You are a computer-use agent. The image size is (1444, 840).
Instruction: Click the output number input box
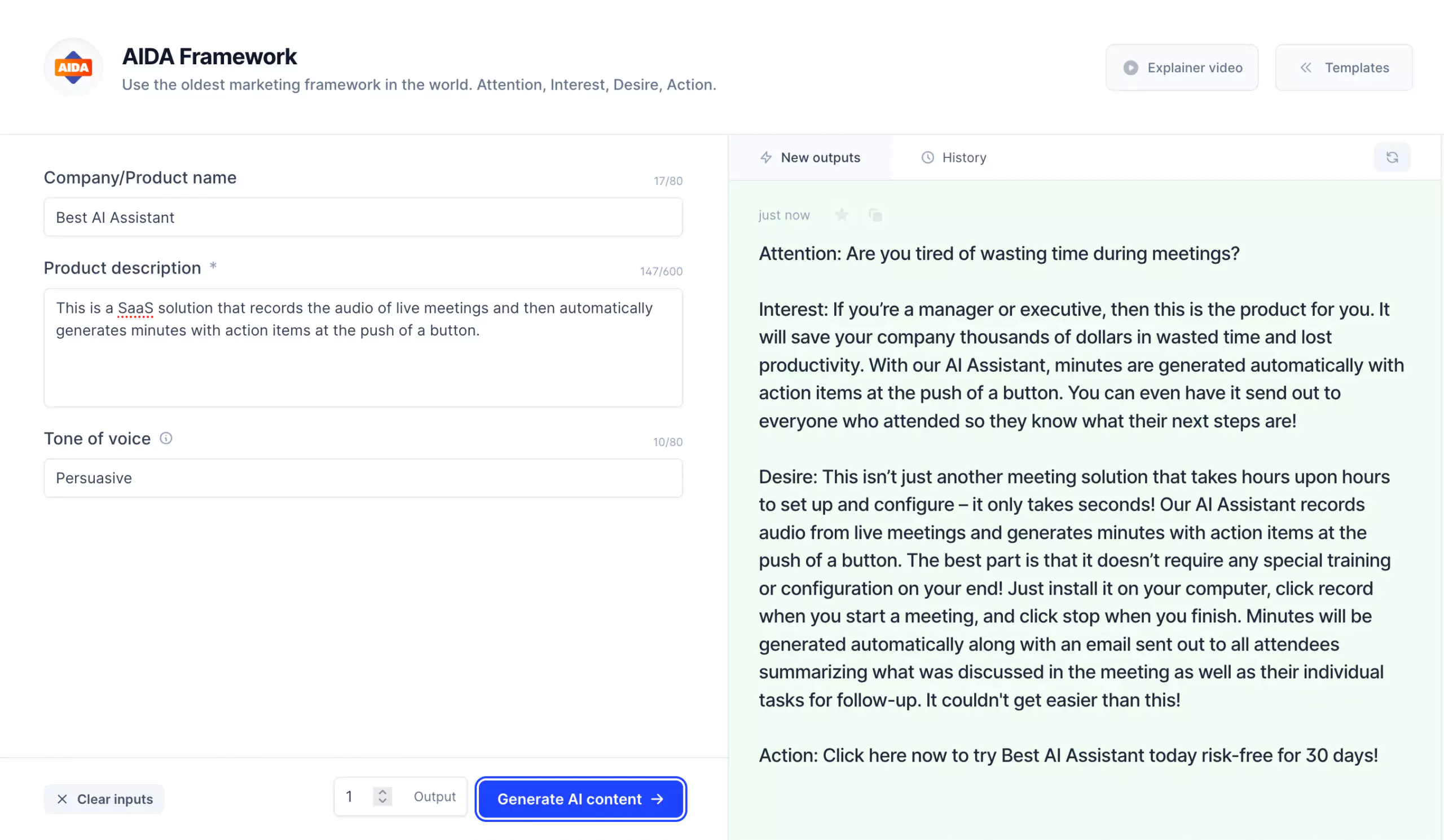[400, 797]
